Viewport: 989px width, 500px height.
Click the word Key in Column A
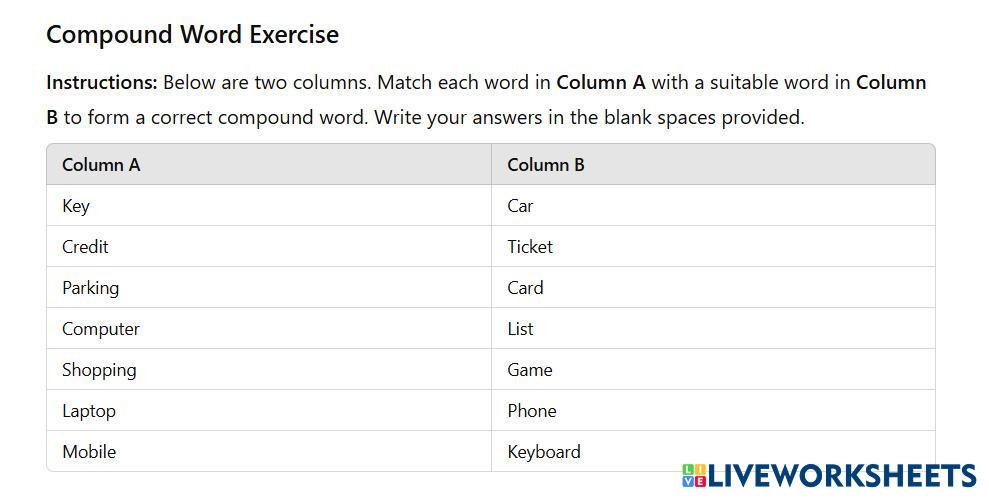[76, 206]
